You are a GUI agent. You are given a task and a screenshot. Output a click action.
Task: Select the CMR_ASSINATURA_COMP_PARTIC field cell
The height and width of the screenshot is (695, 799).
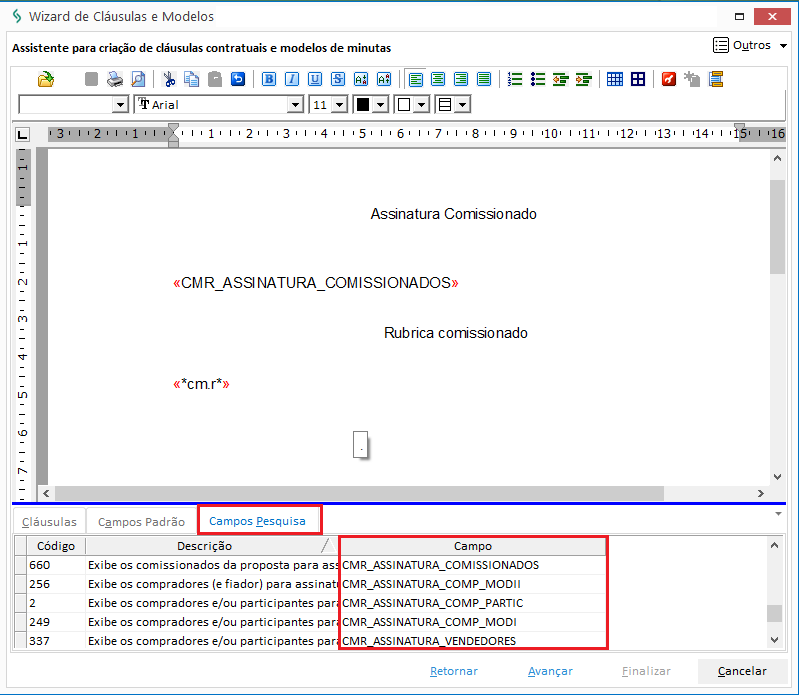[x=473, y=603]
